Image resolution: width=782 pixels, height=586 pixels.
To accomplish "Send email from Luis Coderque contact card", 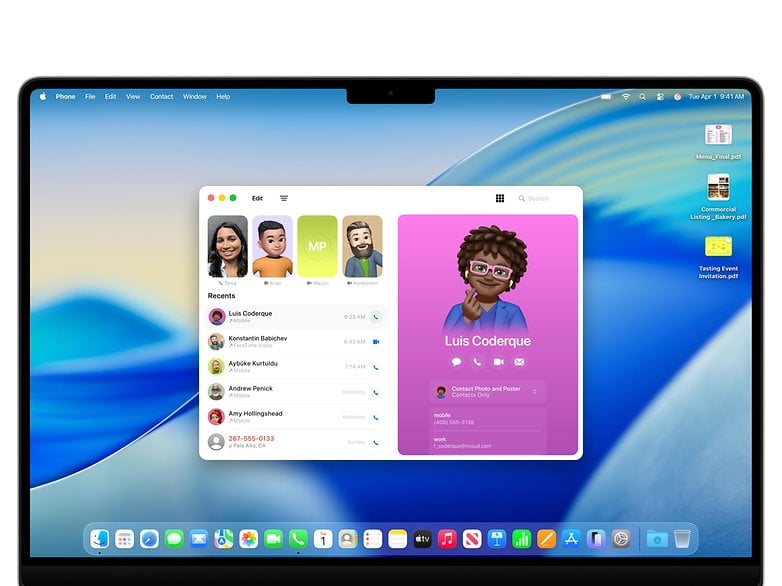I will (x=519, y=362).
